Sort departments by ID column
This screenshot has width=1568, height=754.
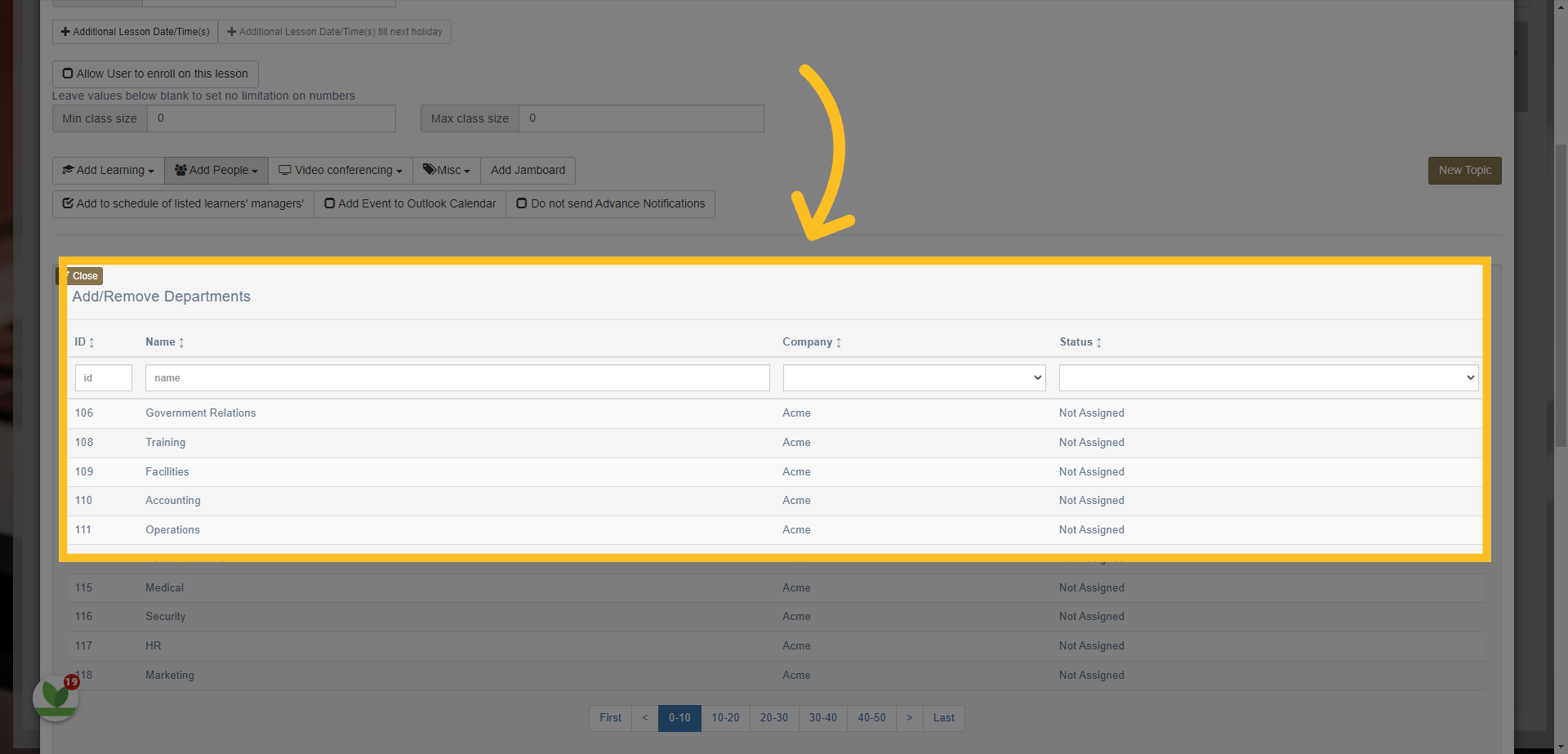tap(85, 342)
